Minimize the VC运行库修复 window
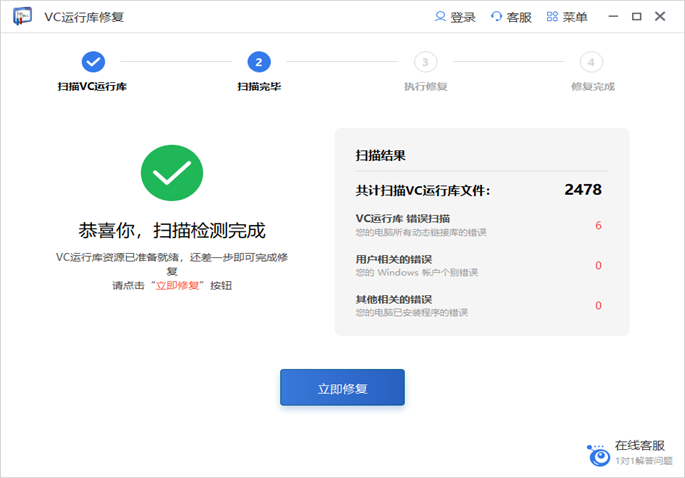The image size is (685, 478). pos(612,17)
